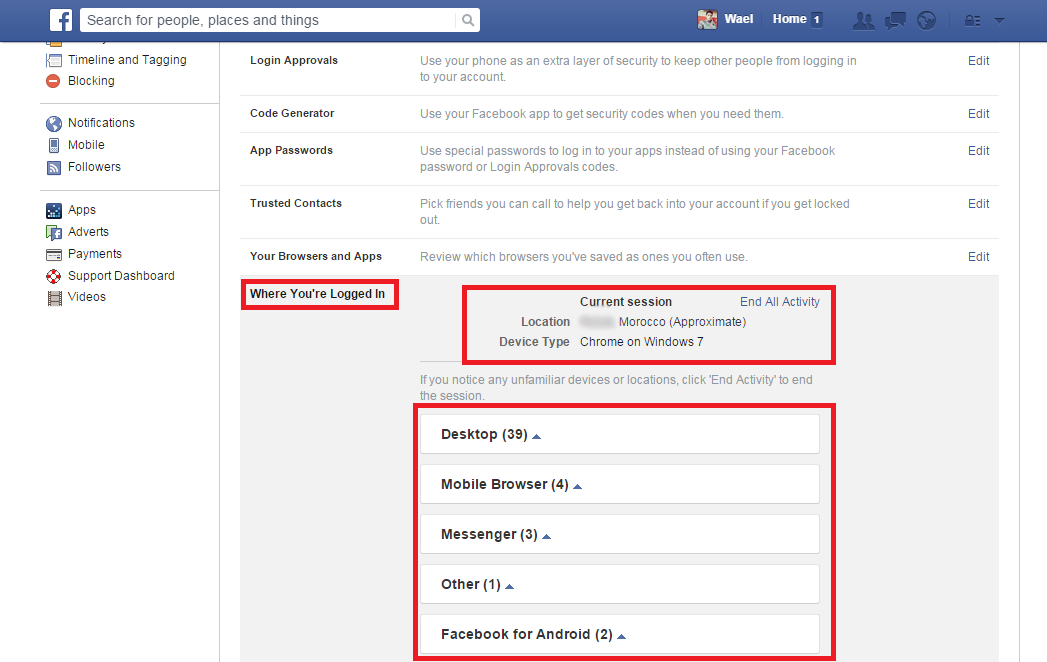Expand the Messenger (3) sessions
1047x662 pixels.
(x=620, y=534)
